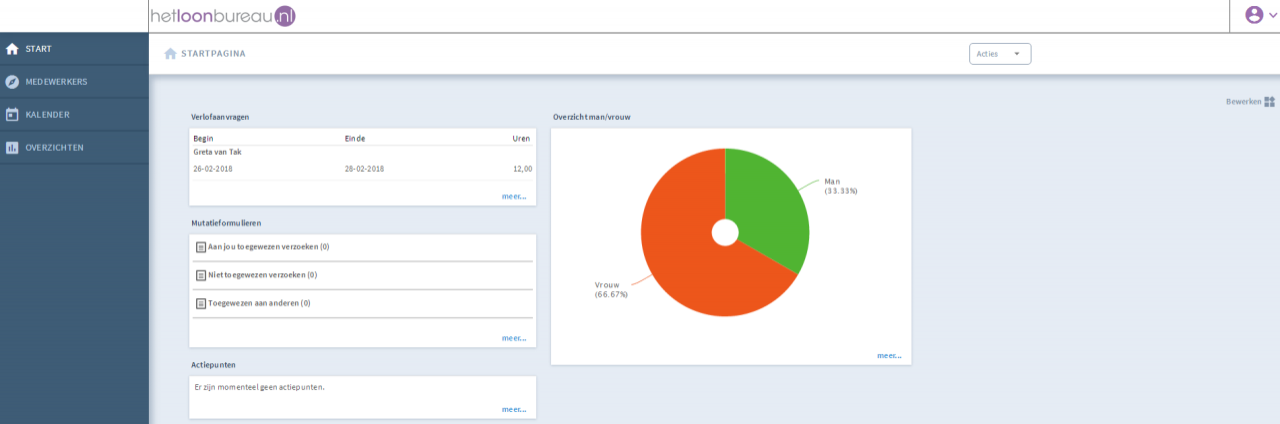Click 'meer...' under the man/vrouw chart
The height and width of the screenshot is (424, 1280).
coord(889,355)
